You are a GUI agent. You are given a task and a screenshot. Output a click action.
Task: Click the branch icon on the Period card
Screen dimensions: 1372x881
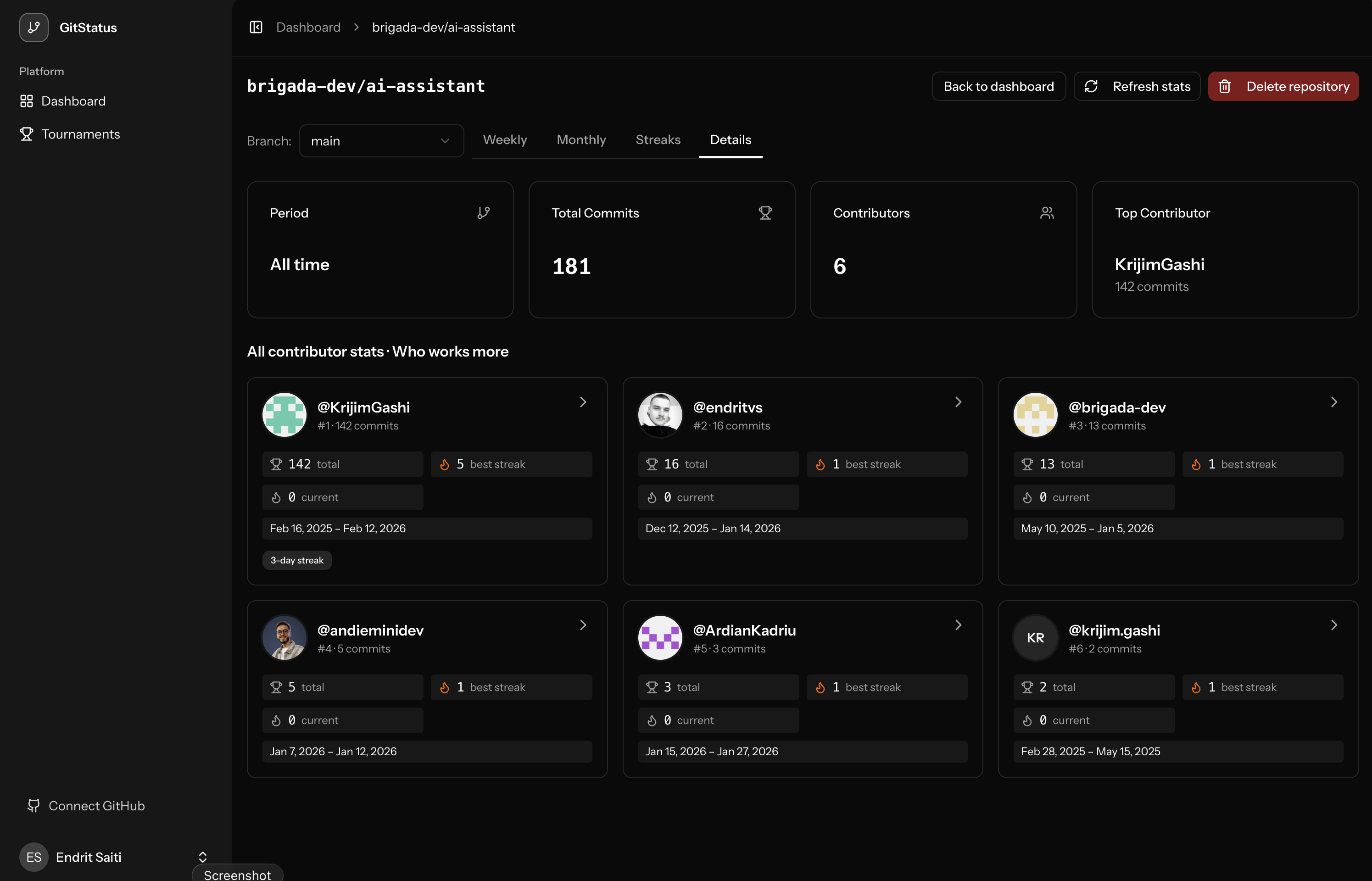tap(484, 212)
